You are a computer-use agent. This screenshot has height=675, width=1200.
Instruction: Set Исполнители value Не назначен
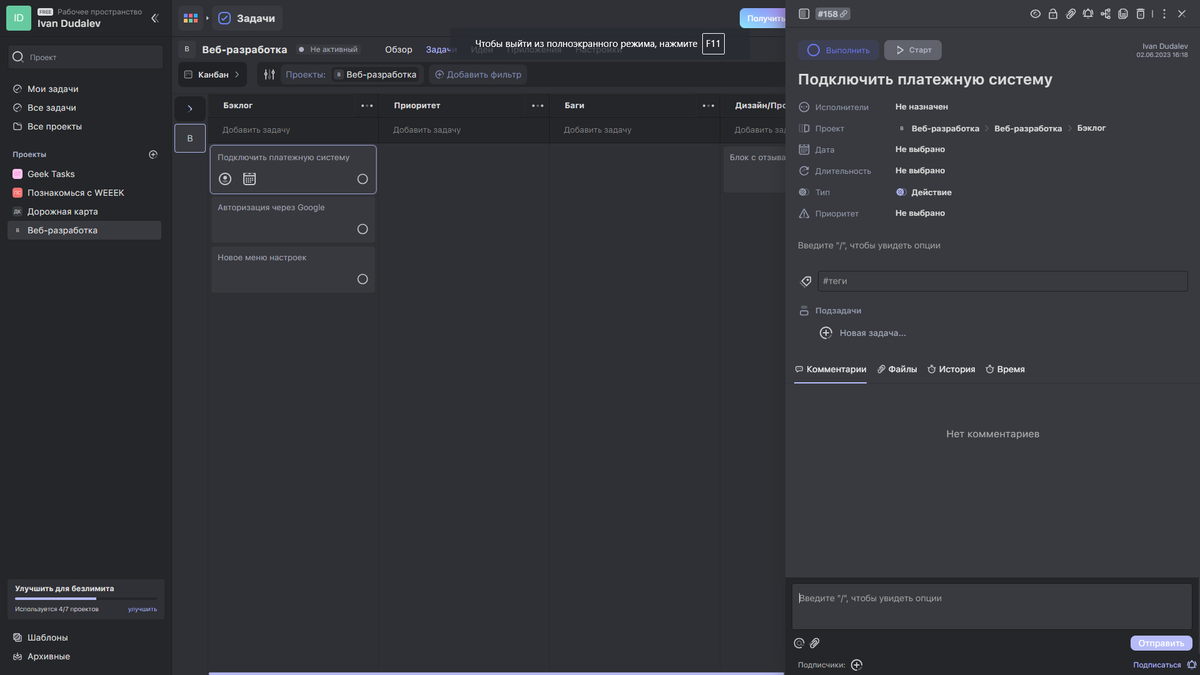921,107
